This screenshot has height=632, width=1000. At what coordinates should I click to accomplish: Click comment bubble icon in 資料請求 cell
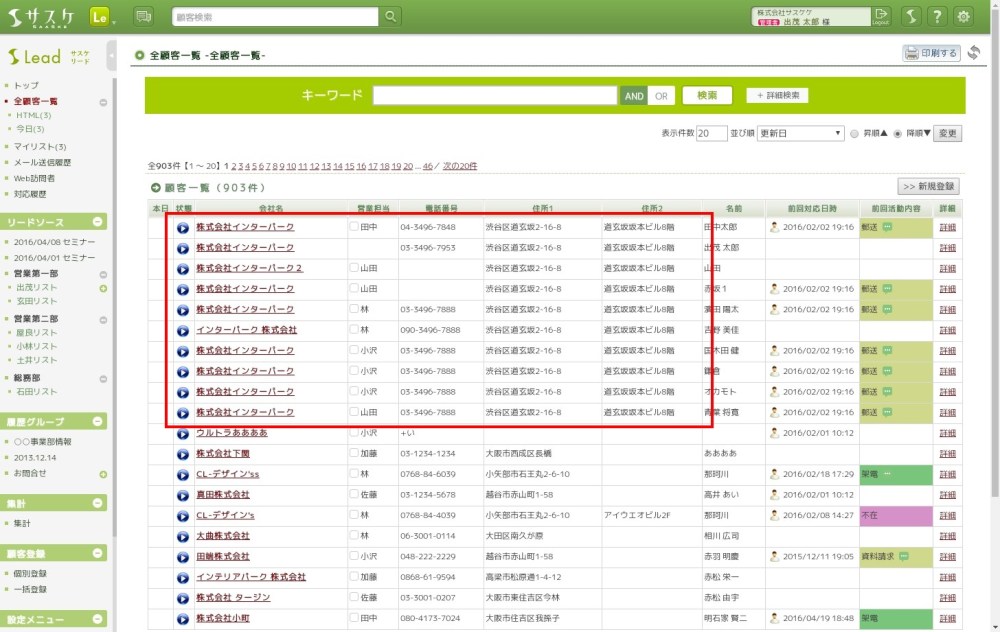pyautogui.click(x=903, y=557)
